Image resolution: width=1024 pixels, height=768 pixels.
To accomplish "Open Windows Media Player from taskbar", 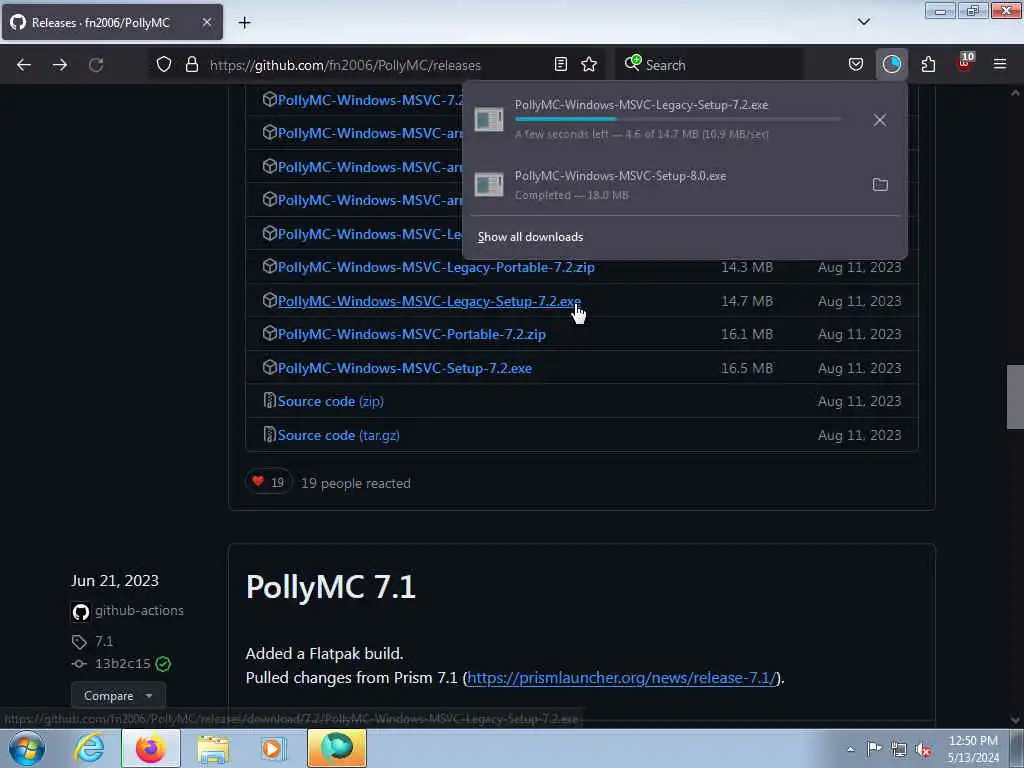I will point(273,748).
